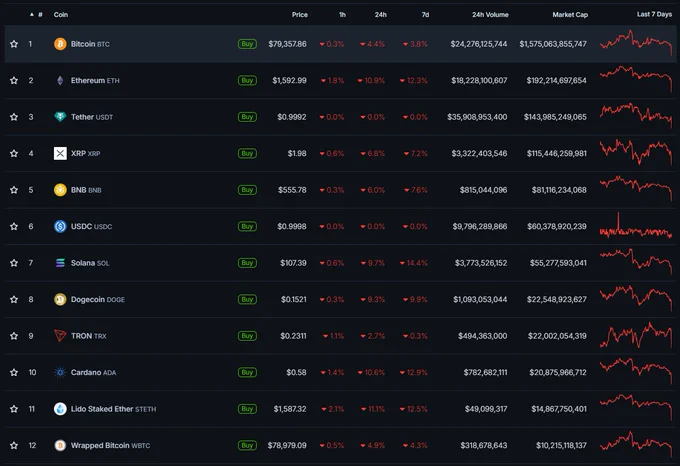Image resolution: width=680 pixels, height=466 pixels.
Task: Sort by Price column header
Action: [300, 15]
